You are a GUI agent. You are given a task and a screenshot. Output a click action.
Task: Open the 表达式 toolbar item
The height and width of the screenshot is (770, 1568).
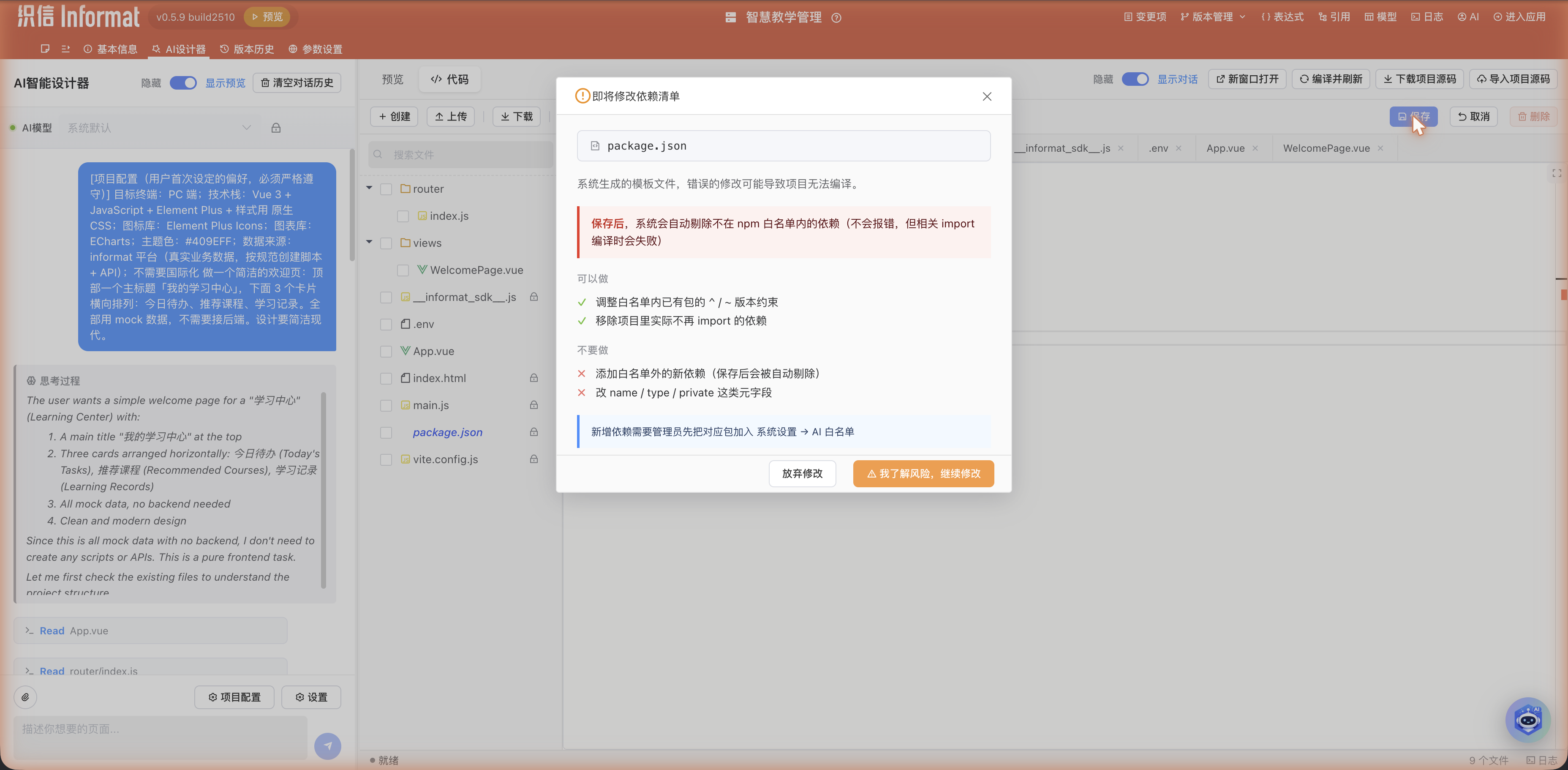(1282, 17)
